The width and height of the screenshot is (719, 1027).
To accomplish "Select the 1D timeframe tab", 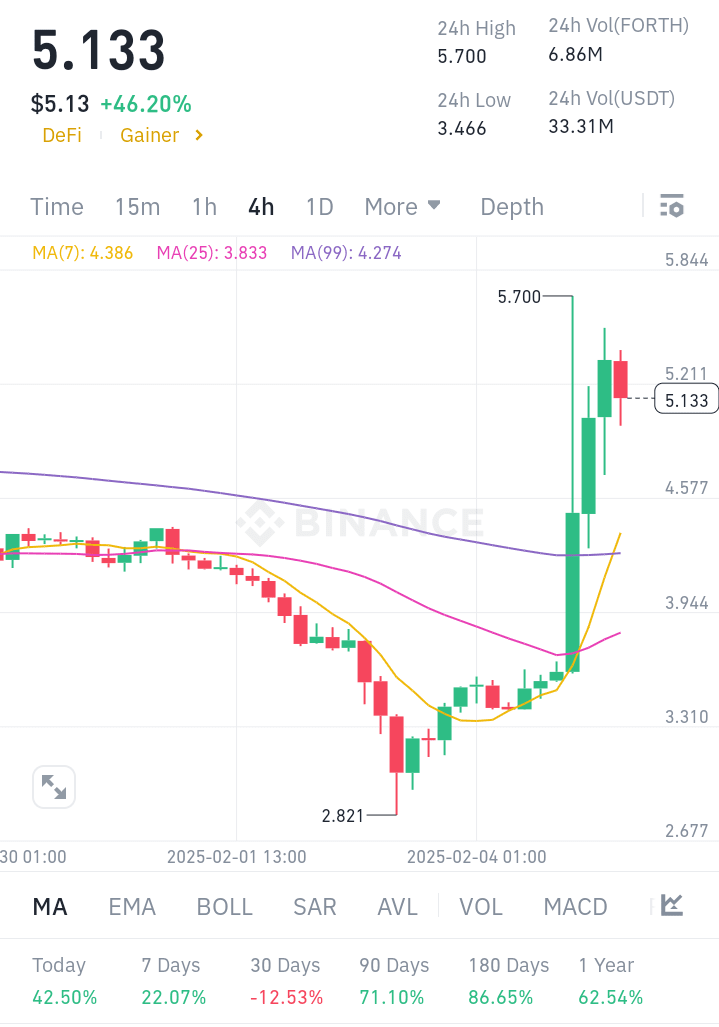I will [x=319, y=207].
